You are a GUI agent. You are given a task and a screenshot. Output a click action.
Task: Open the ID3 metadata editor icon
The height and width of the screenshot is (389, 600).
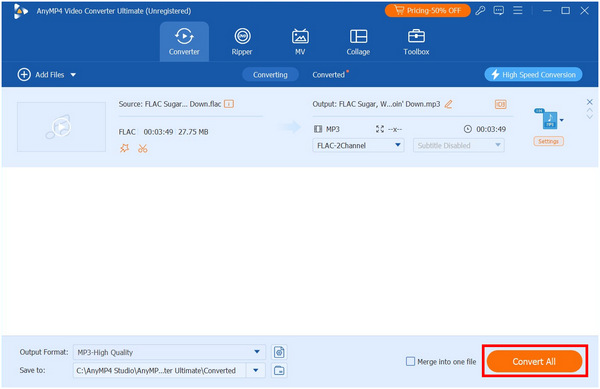click(x=501, y=104)
